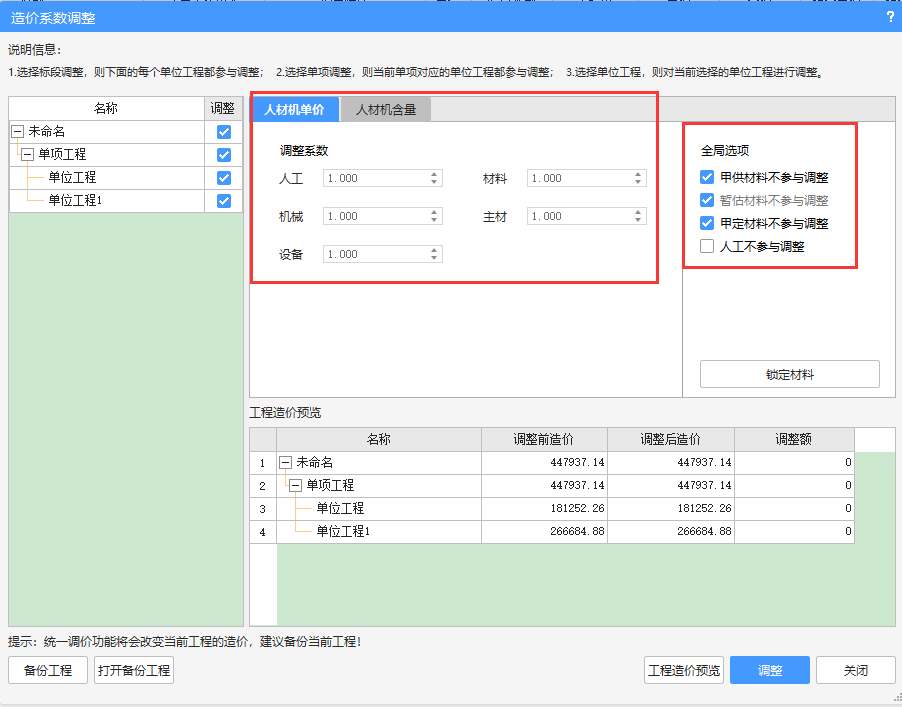Screen dimensions: 902x707
Task: Decrease the 材料 coefficient with down arrow
Action: pyautogui.click(x=638, y=183)
